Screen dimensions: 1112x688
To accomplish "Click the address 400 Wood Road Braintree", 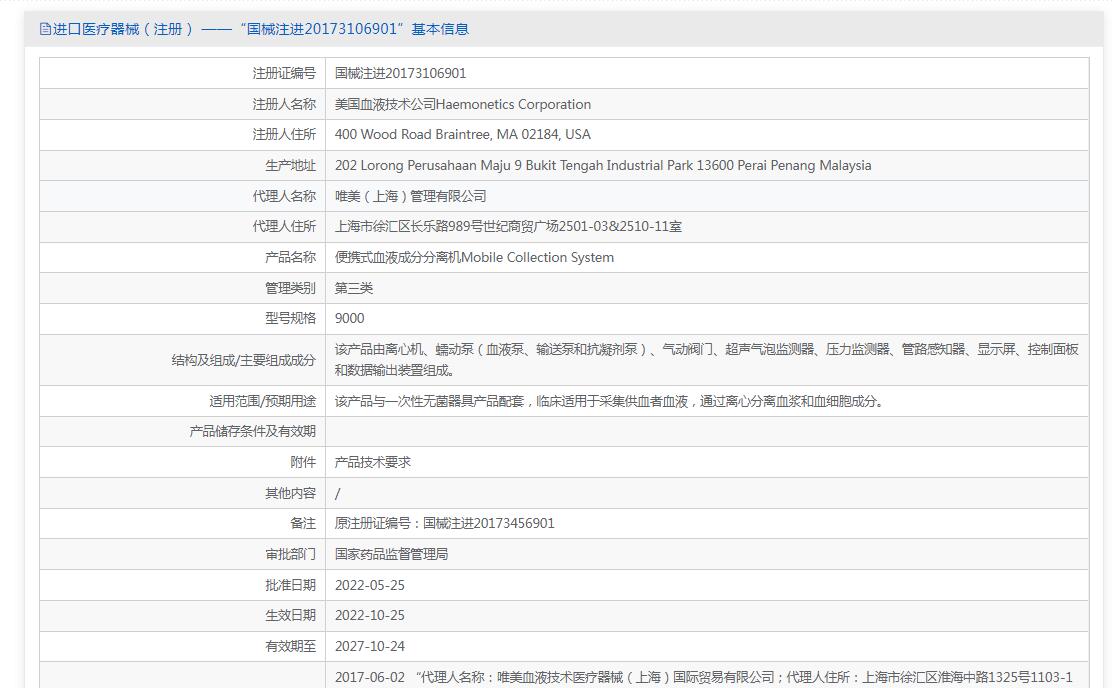I will coord(462,134).
